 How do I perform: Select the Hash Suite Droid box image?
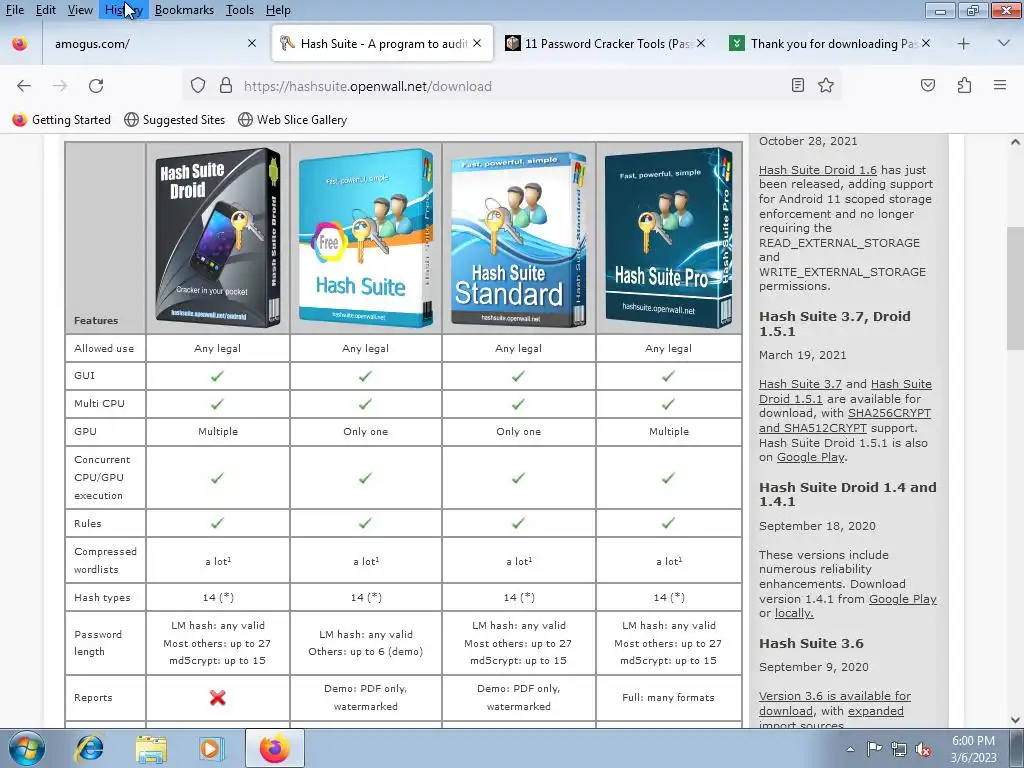tap(218, 237)
